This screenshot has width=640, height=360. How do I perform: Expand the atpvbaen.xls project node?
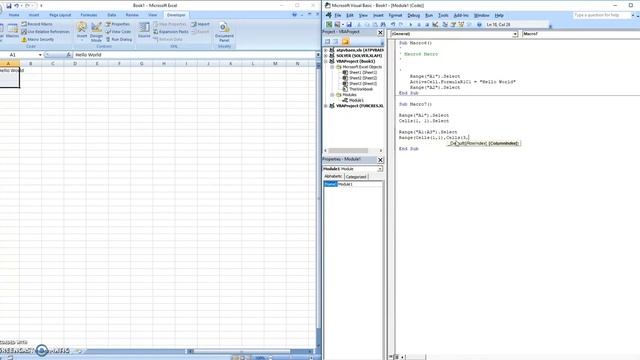(x=326, y=50)
